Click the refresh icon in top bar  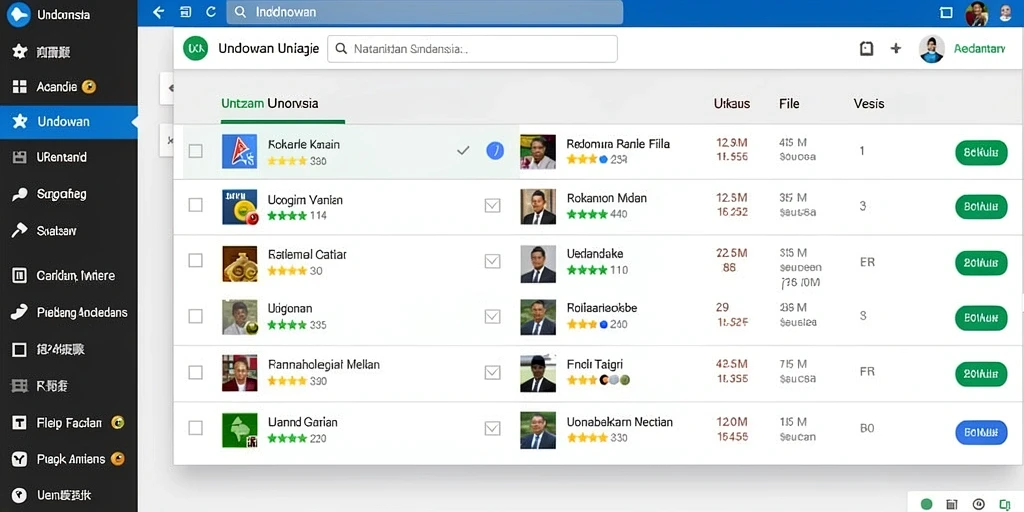(x=210, y=12)
